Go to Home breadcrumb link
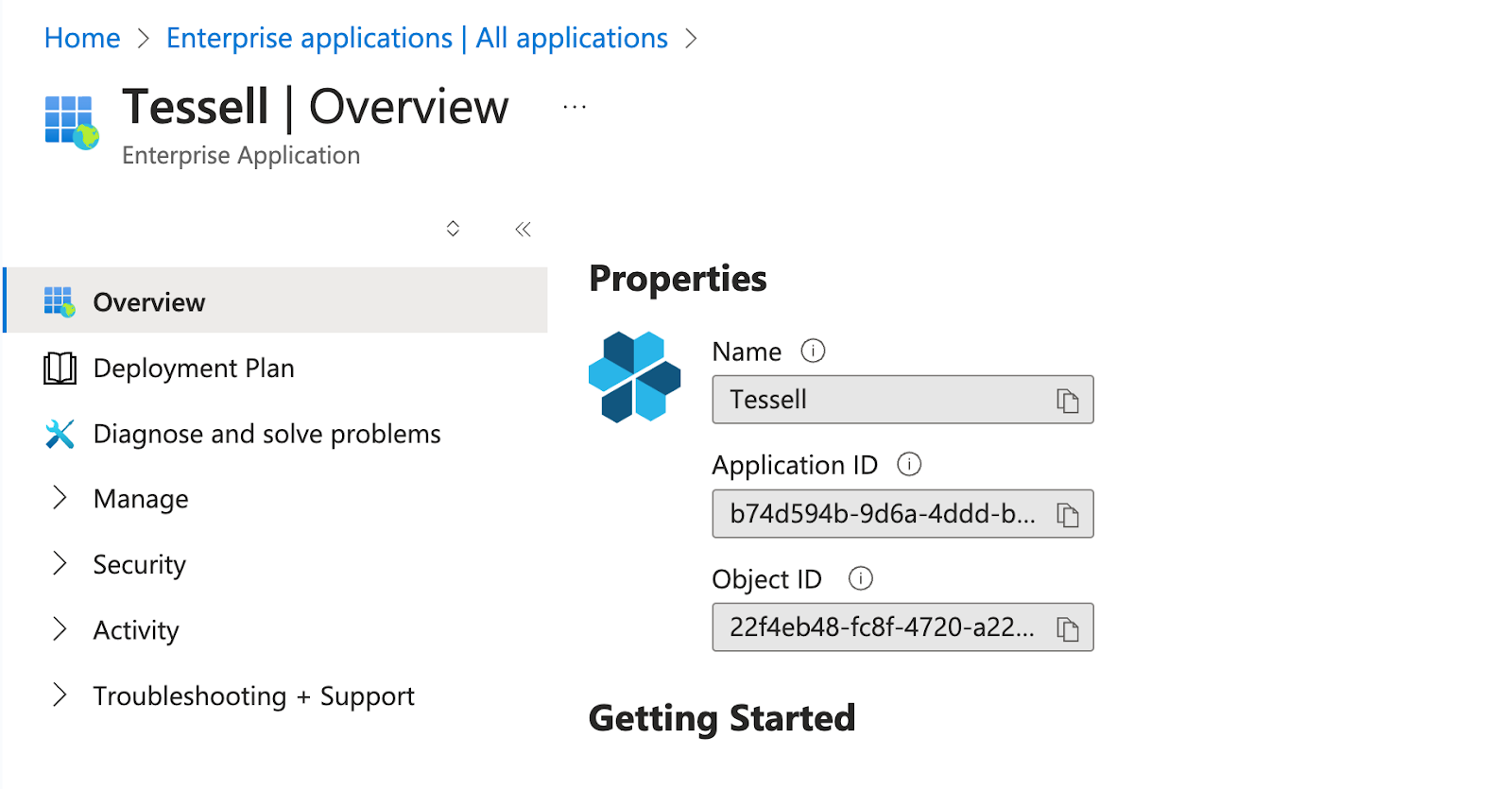 [82, 38]
